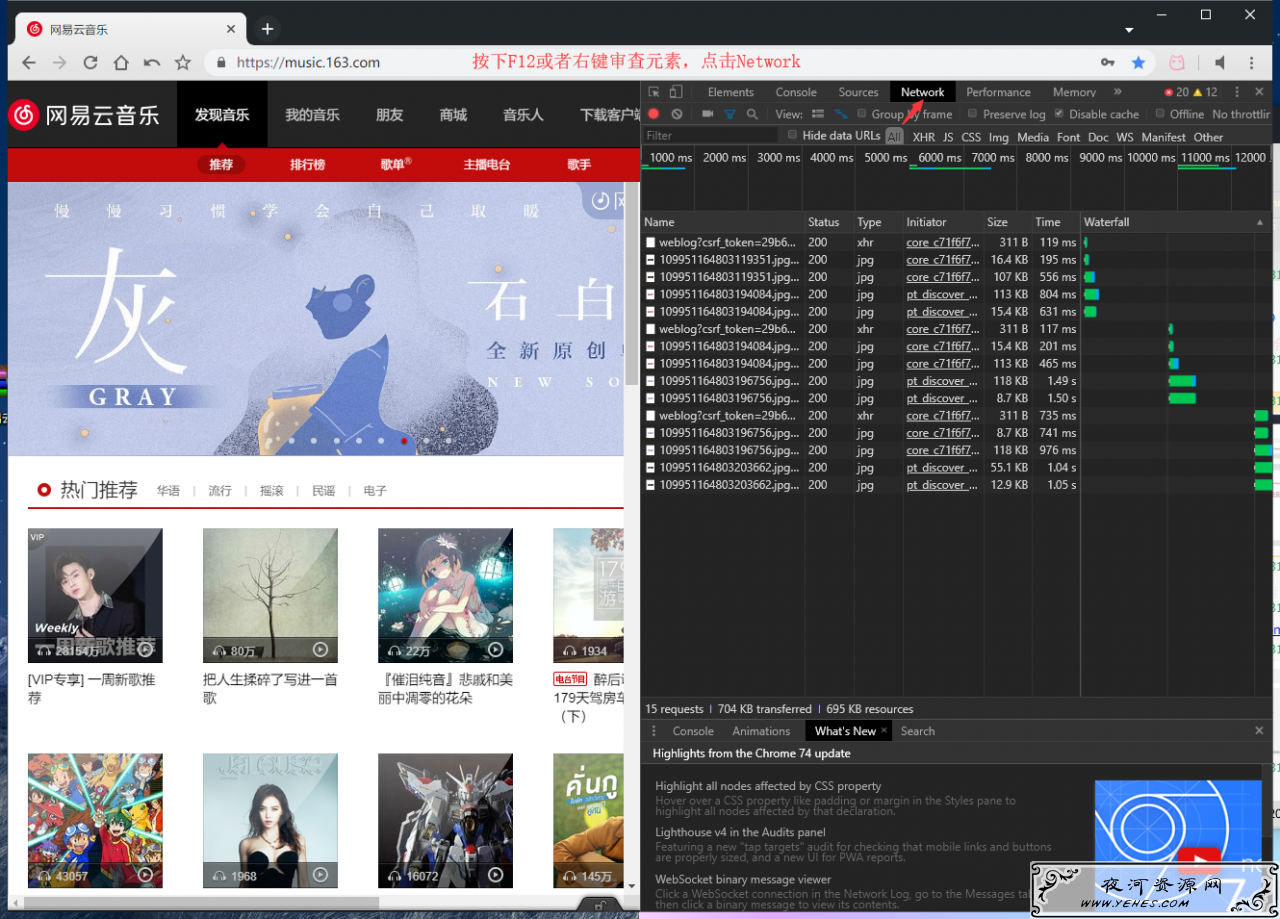The height and width of the screenshot is (919, 1280).
Task: Click the address bar showing music.163.com
Action: 650,62
